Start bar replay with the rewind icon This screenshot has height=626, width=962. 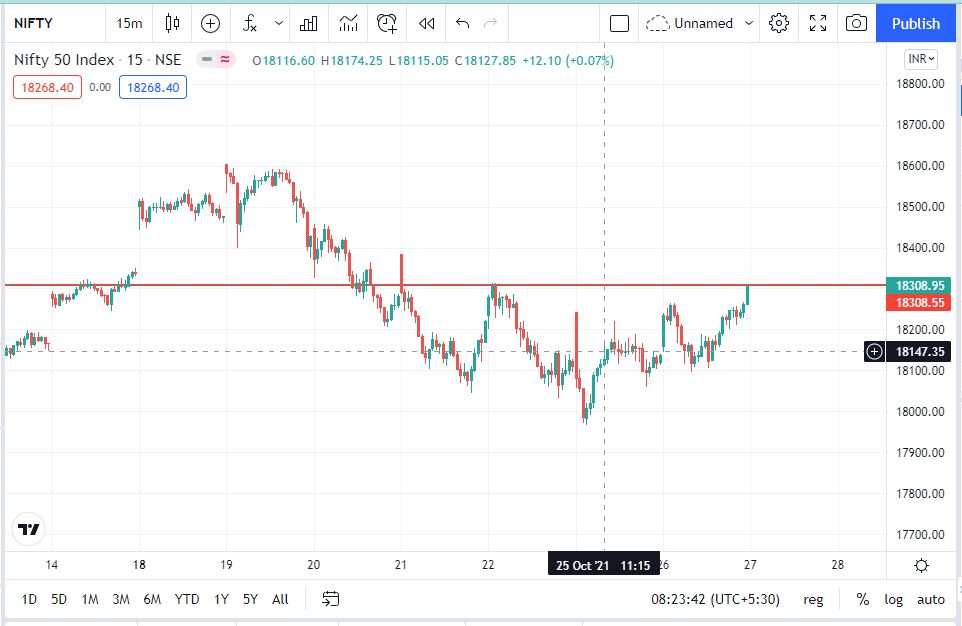(426, 23)
